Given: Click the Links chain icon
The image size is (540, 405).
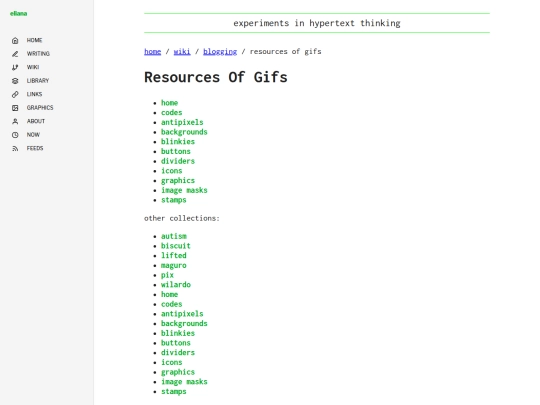Looking at the screenshot, I should click(15, 94).
